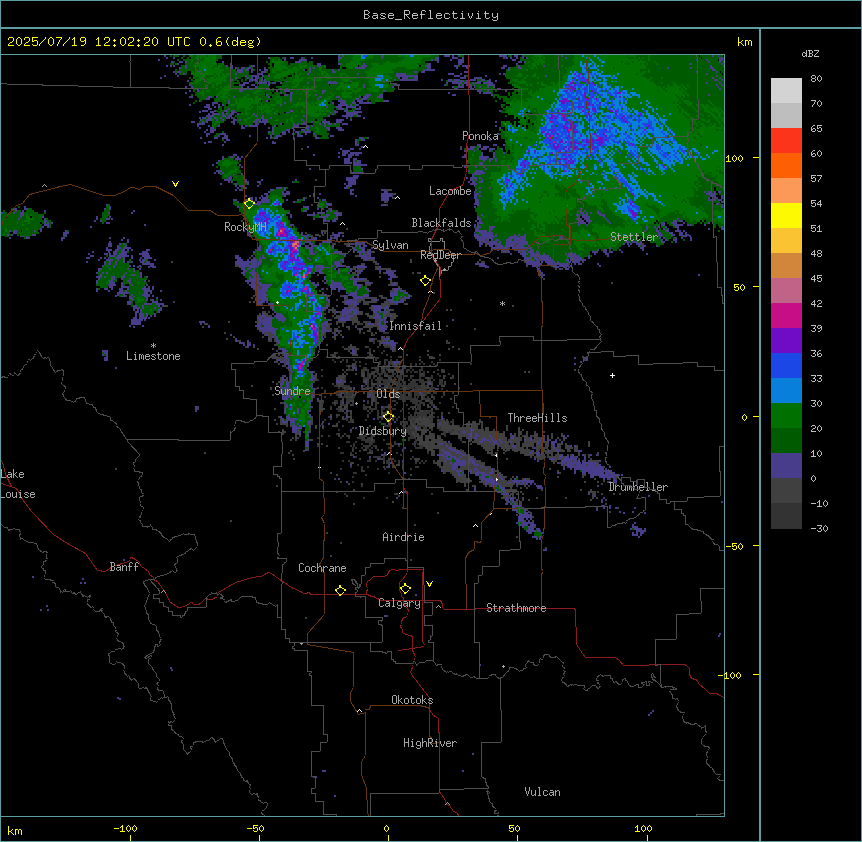Click the Banff town label
Viewport: 862px width, 842px height.
pyautogui.click(x=124, y=567)
